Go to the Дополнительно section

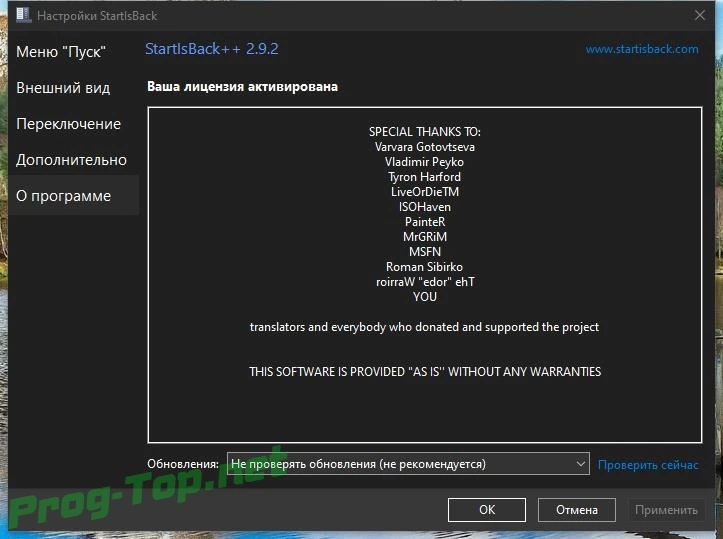point(71,160)
